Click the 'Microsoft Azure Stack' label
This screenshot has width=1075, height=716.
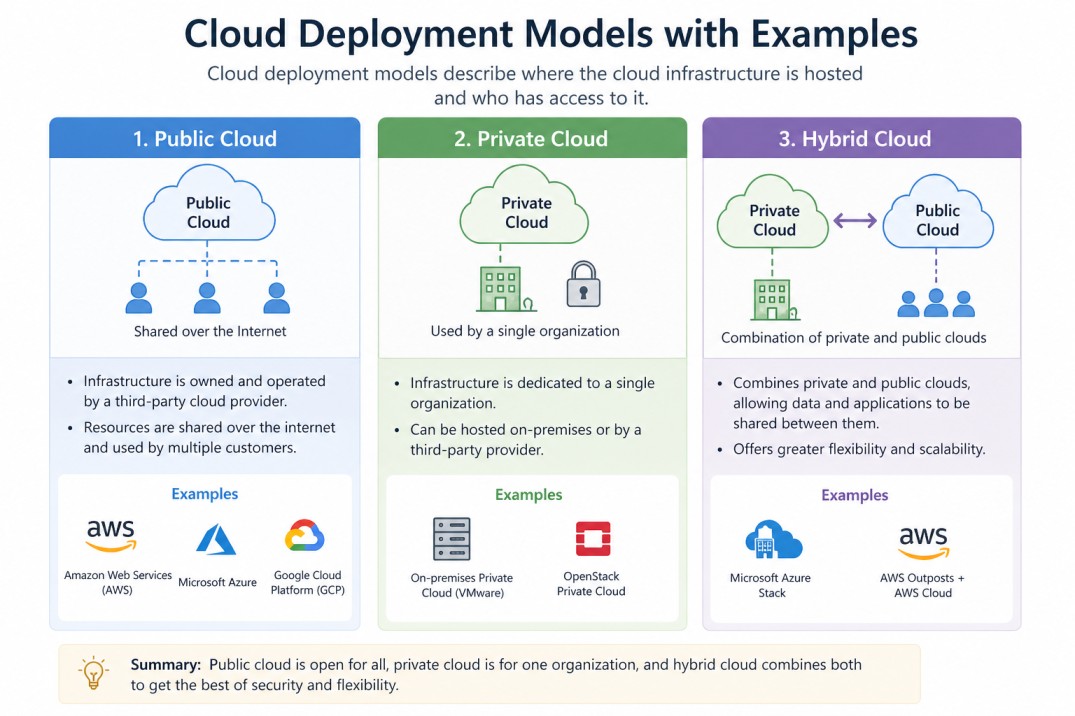tap(771, 585)
